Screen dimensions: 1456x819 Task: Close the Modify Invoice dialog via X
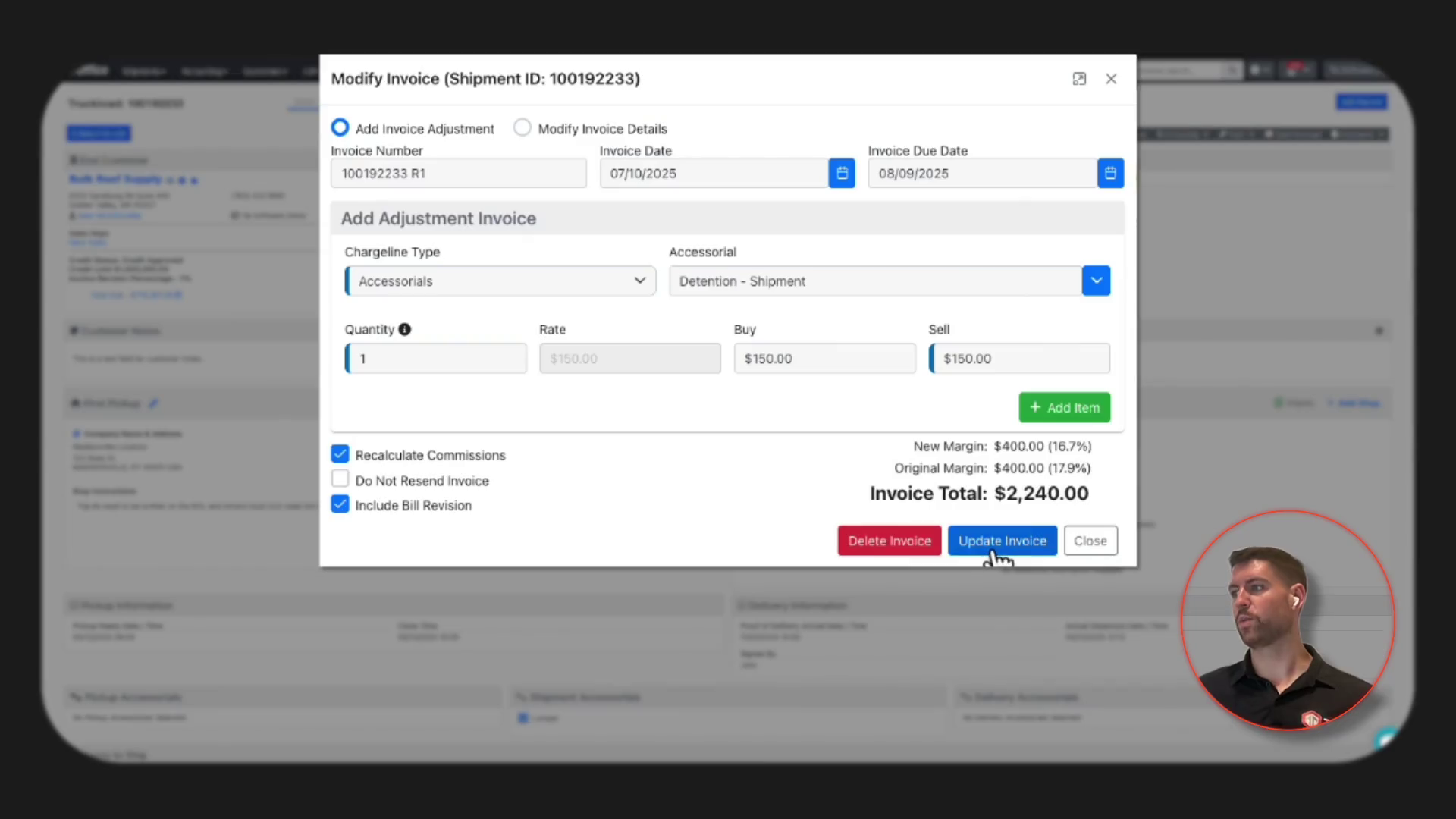point(1111,79)
